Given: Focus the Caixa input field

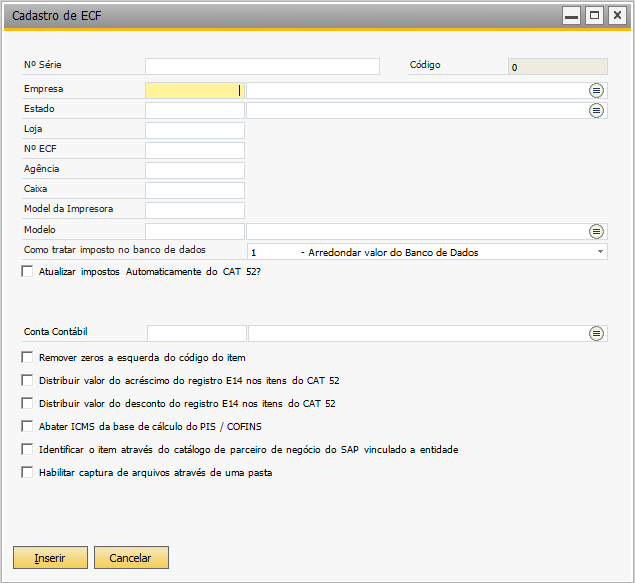Looking at the screenshot, I should click(195, 190).
